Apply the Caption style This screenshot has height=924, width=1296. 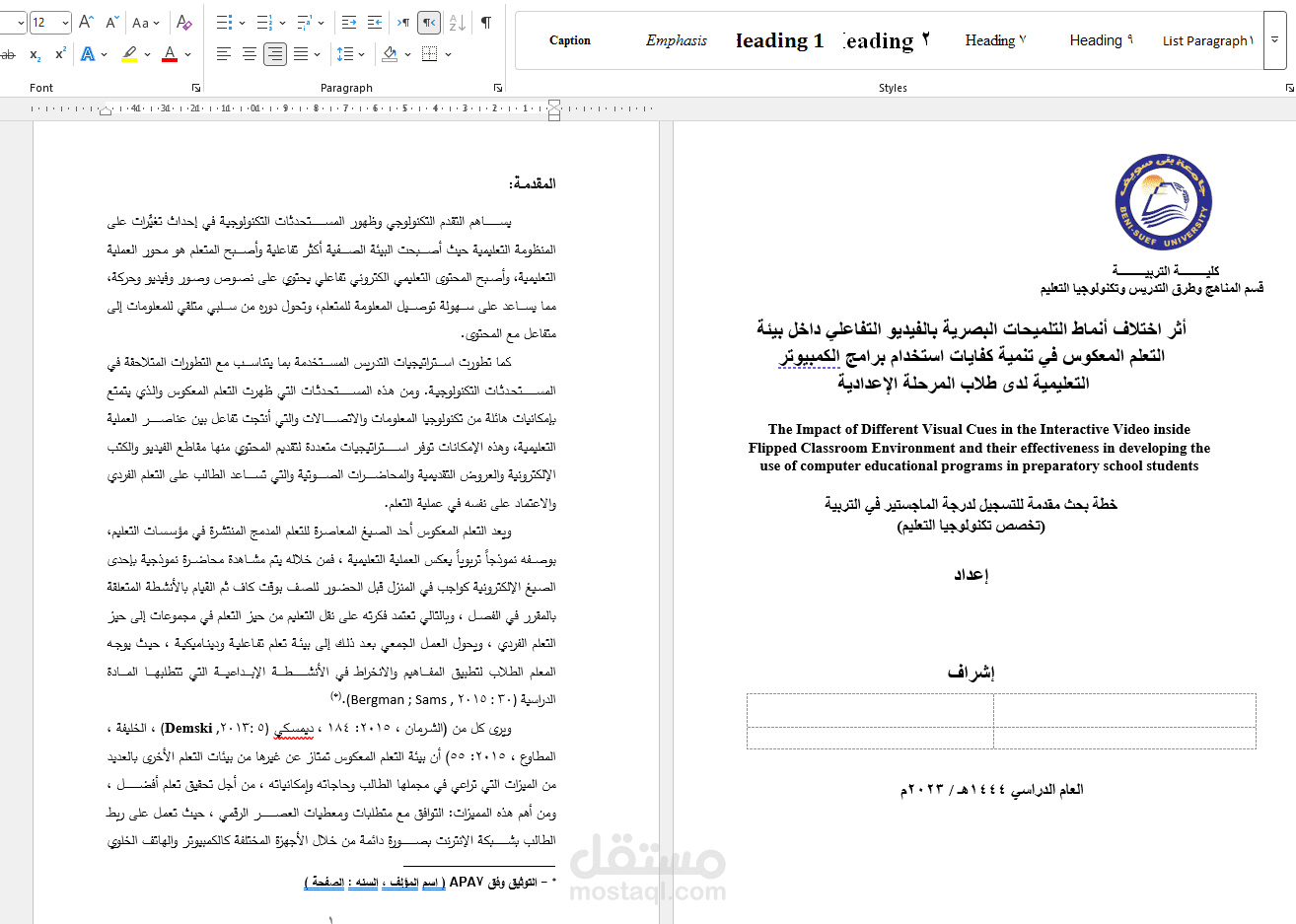570,40
